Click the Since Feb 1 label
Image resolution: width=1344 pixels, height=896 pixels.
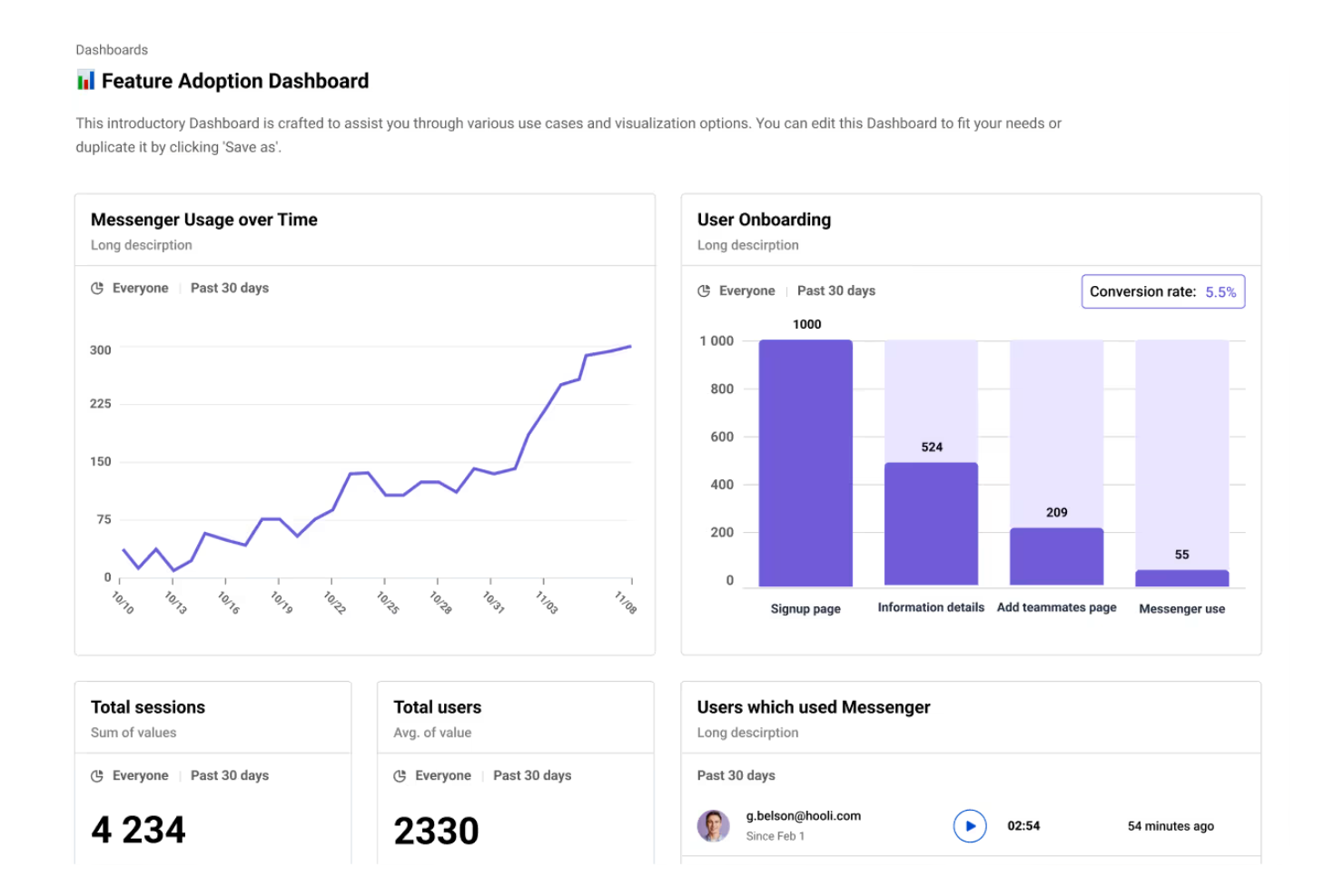tap(776, 836)
